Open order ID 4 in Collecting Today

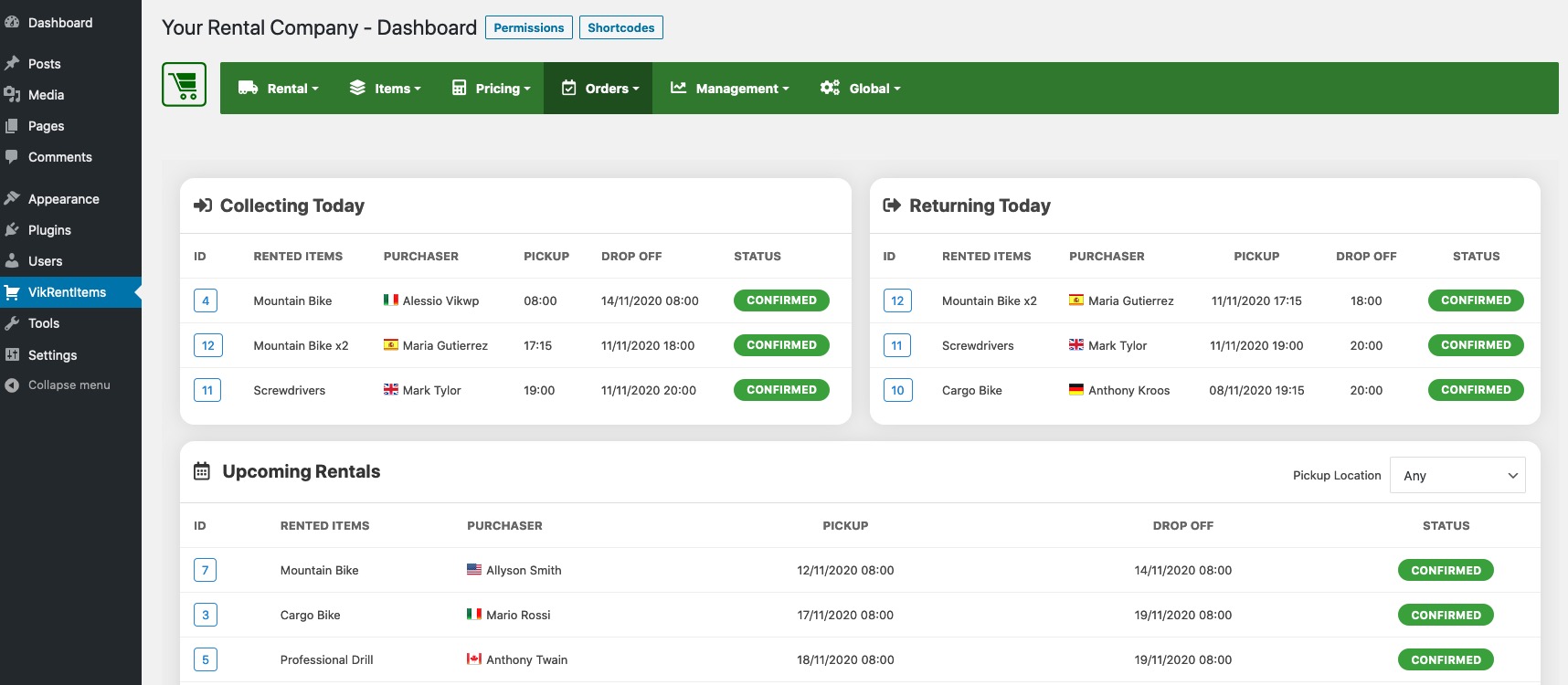tap(206, 300)
